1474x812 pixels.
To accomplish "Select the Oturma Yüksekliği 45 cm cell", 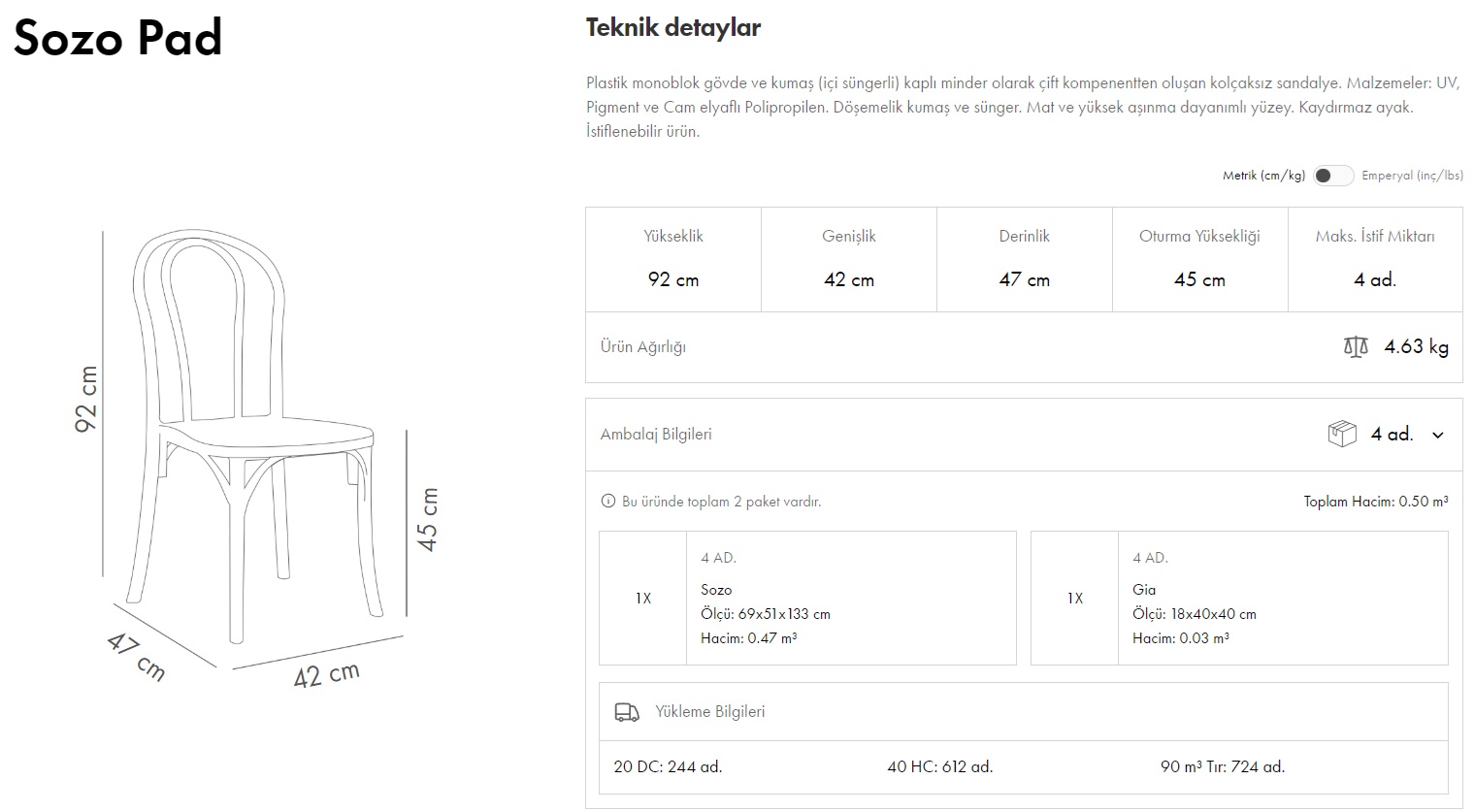I will point(1199,259).
